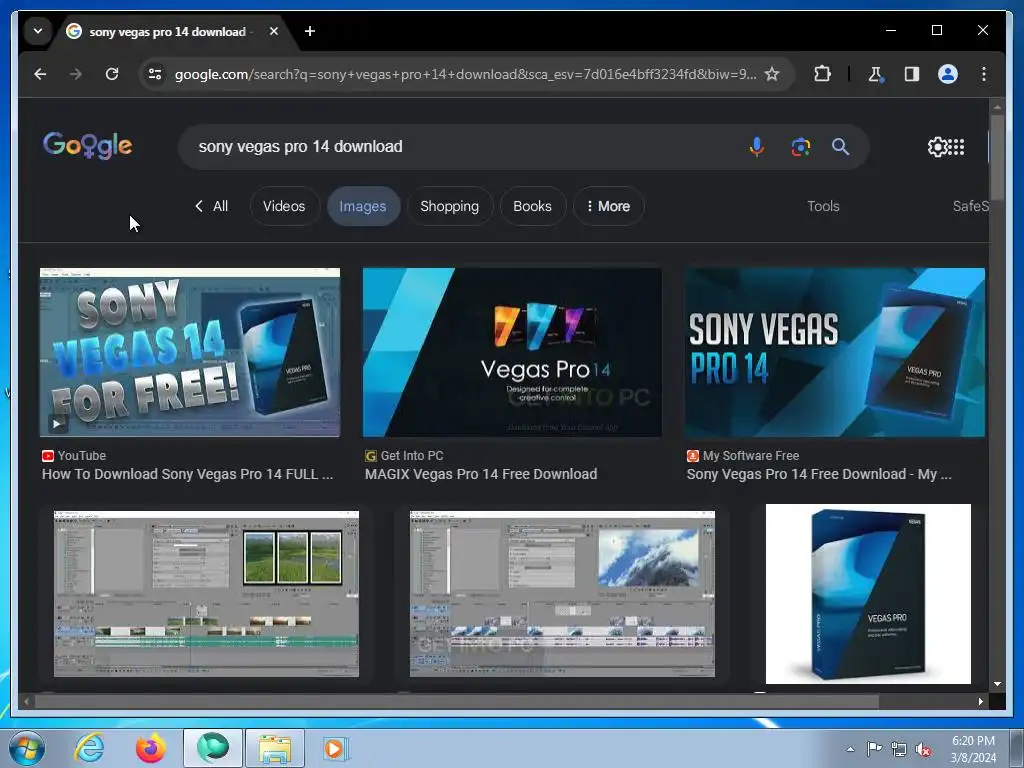
Task: Open the Sony Vegas 14 For Free thumbnail
Action: click(189, 352)
